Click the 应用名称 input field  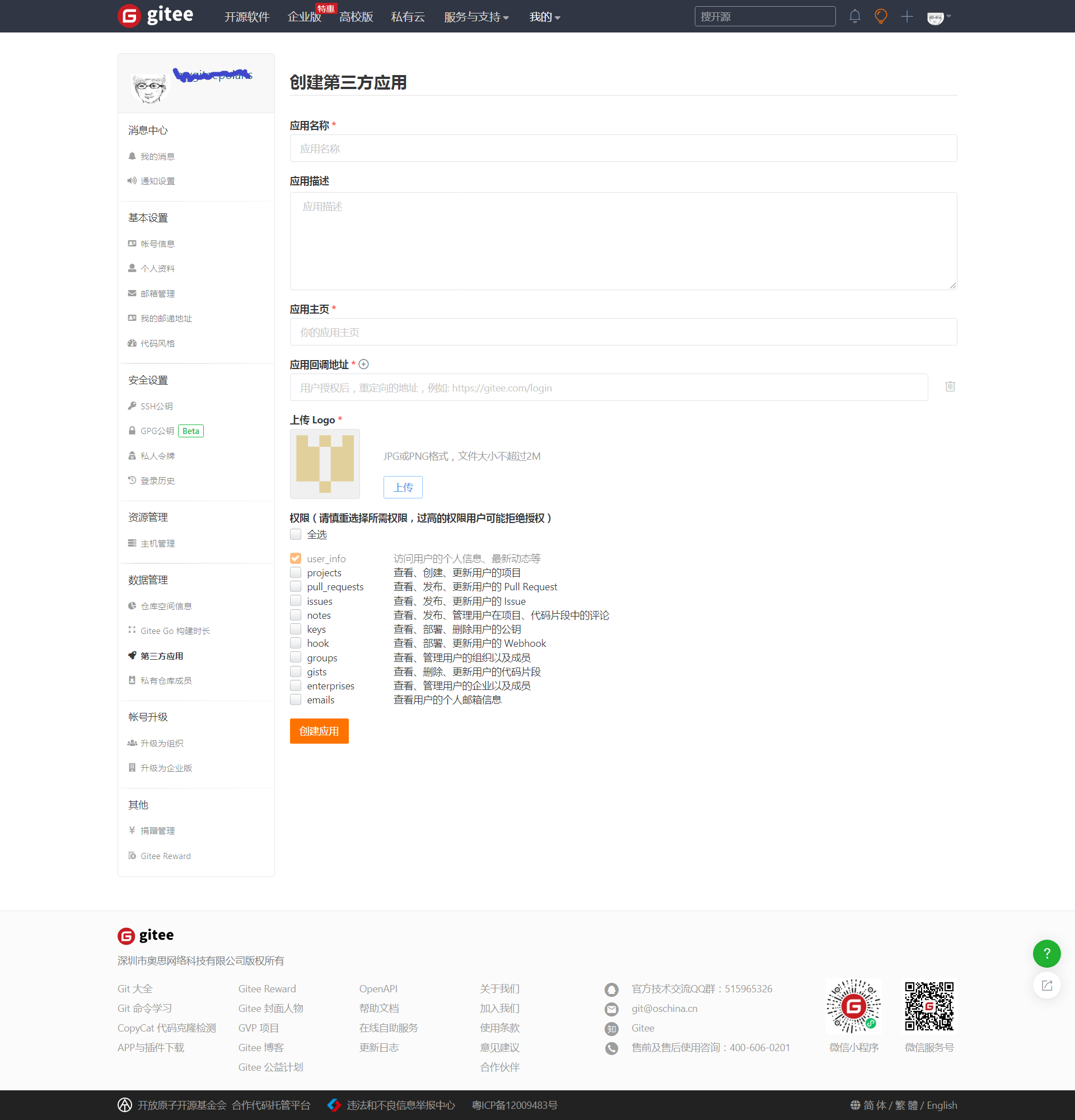[623, 148]
